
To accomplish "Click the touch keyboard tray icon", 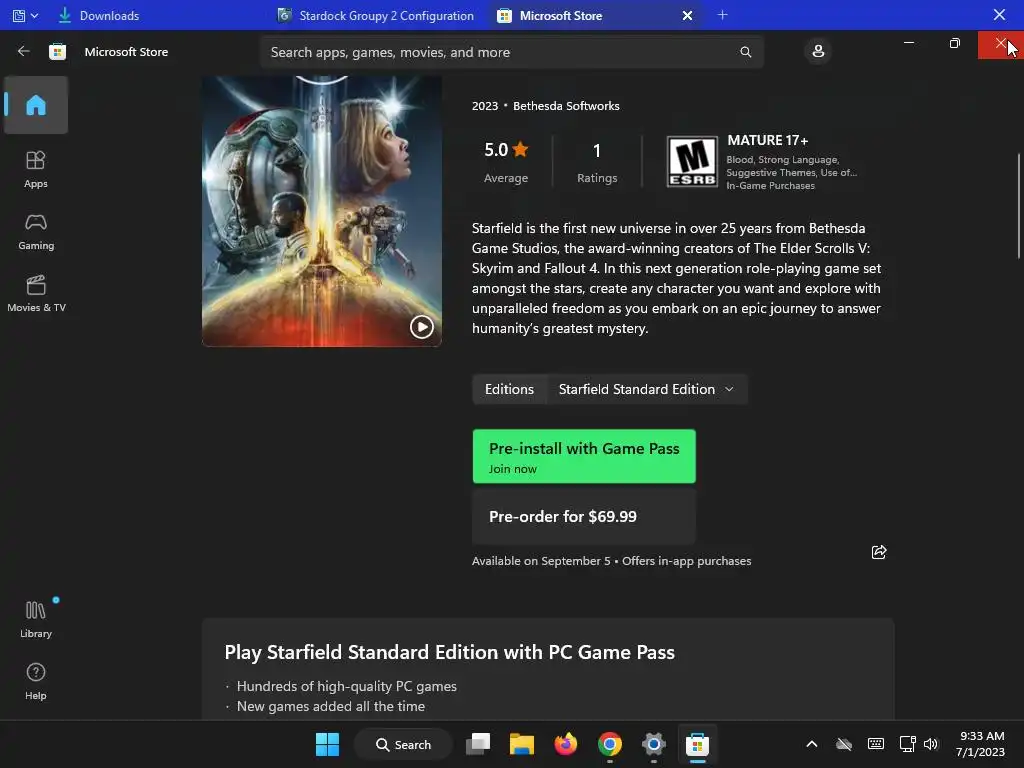I will (x=876, y=744).
